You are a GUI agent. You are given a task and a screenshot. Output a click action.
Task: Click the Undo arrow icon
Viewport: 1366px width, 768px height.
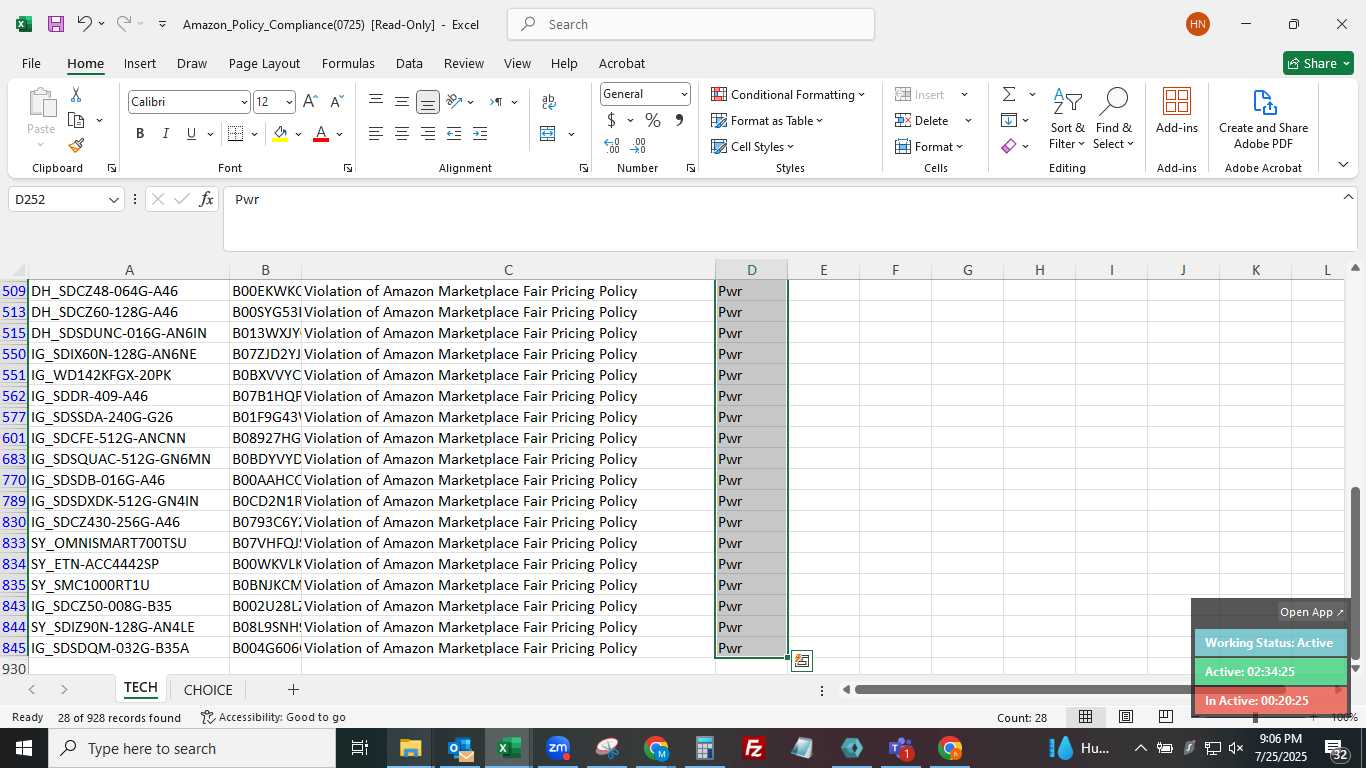point(84,24)
